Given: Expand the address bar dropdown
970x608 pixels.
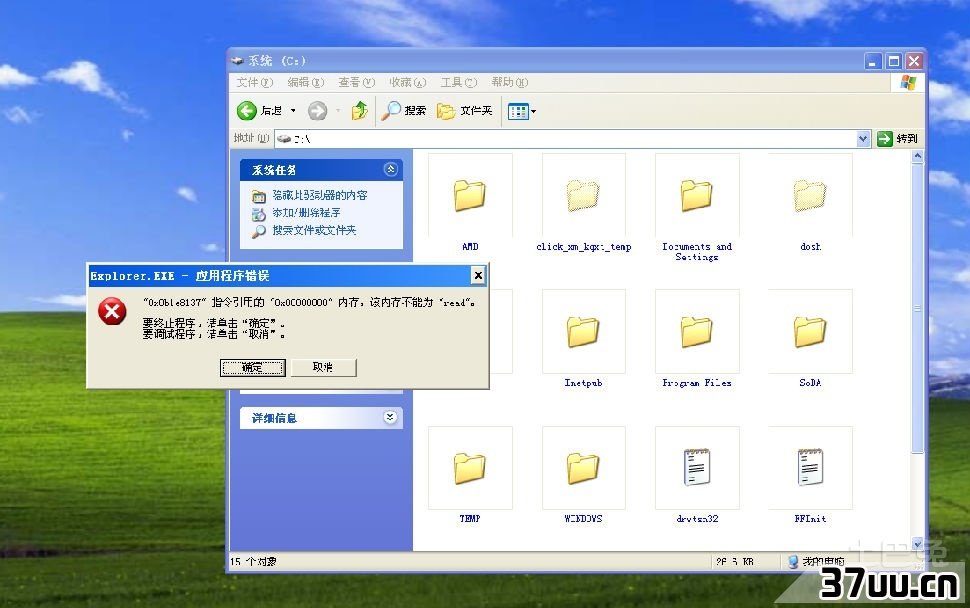Looking at the screenshot, I should click(863, 139).
